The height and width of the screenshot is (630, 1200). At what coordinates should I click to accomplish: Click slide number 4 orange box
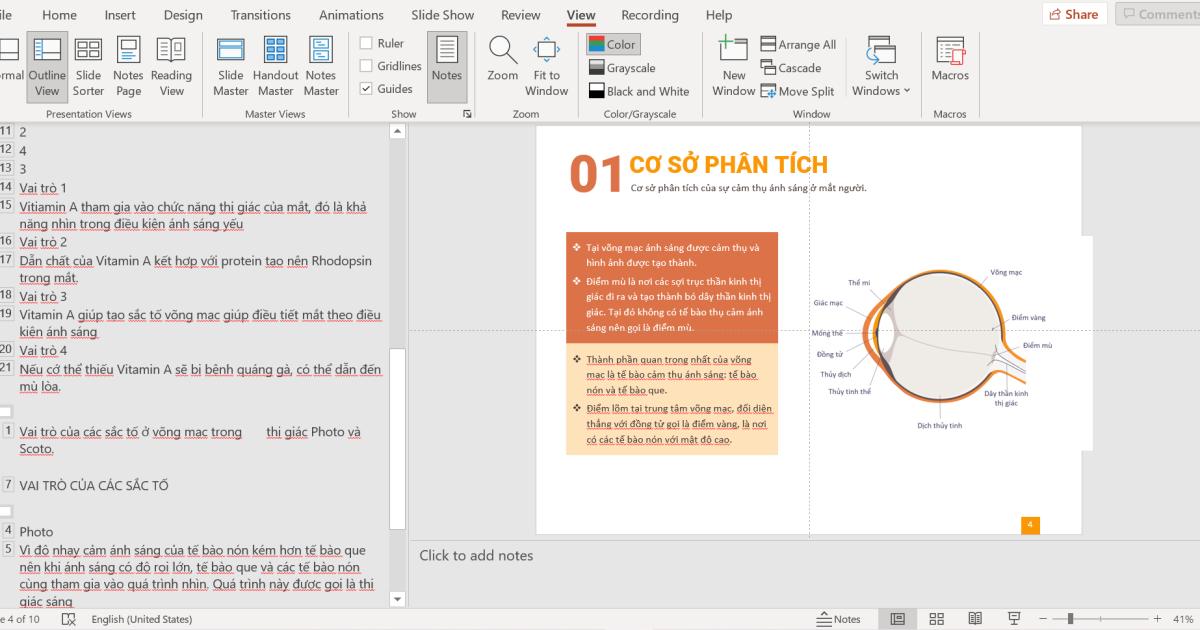1030,524
